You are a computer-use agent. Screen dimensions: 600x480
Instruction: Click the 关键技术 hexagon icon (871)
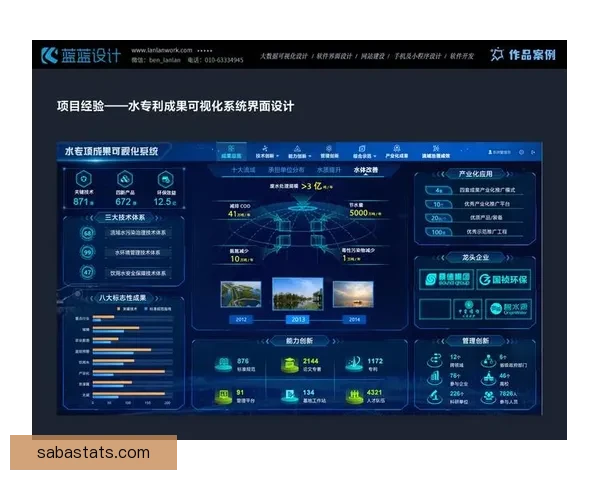[x=84, y=179]
